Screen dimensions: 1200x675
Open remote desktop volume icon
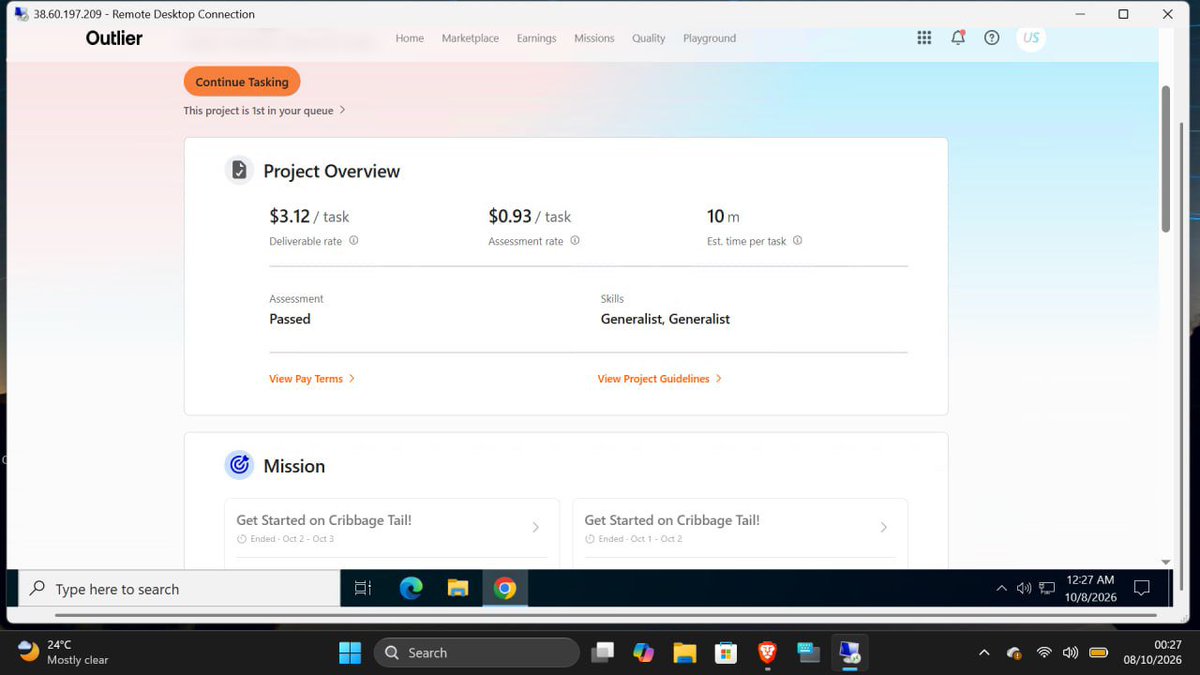(x=1023, y=589)
